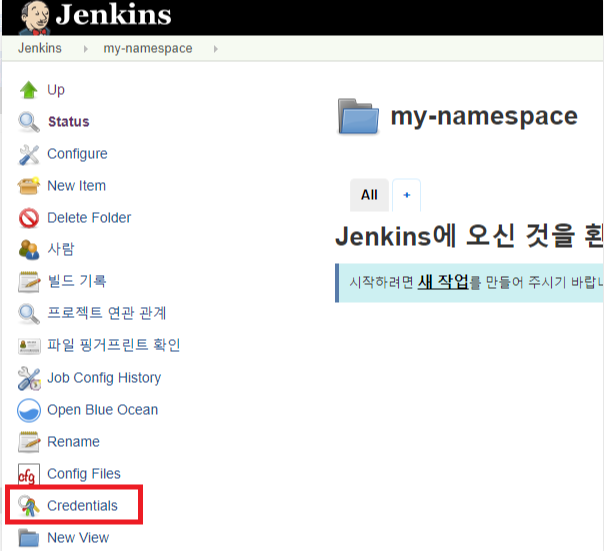Open the 프로젝트 연관 관계 link
The width and height of the screenshot is (604, 551).
pyautogui.click(x=106, y=313)
